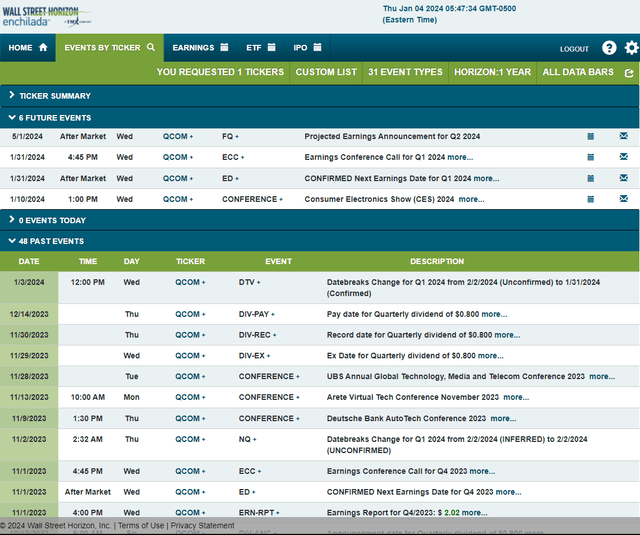Change the HORIZON:1 YEAR setting
The height and width of the screenshot is (535, 640).
493,72
